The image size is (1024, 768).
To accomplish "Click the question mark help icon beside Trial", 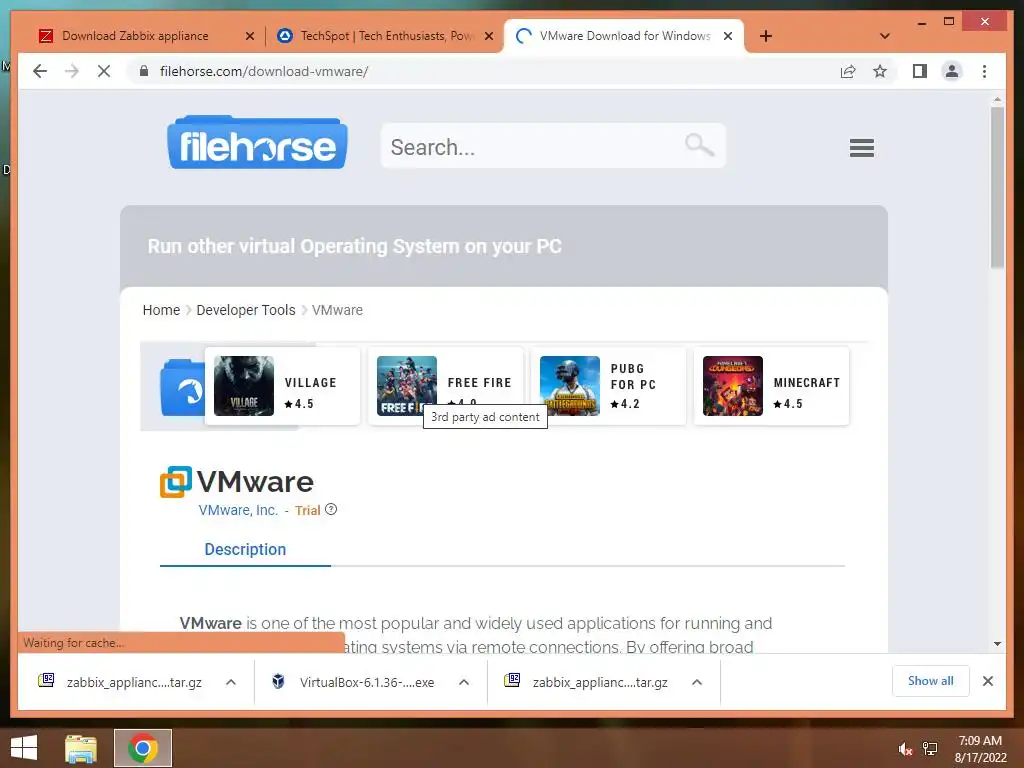I will 331,509.
